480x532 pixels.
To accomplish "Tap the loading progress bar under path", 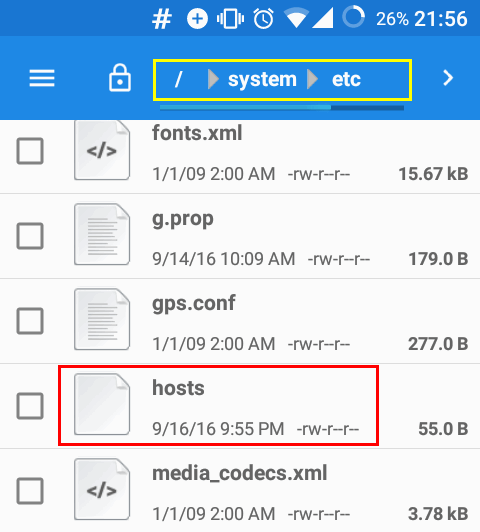I will coord(282,108).
